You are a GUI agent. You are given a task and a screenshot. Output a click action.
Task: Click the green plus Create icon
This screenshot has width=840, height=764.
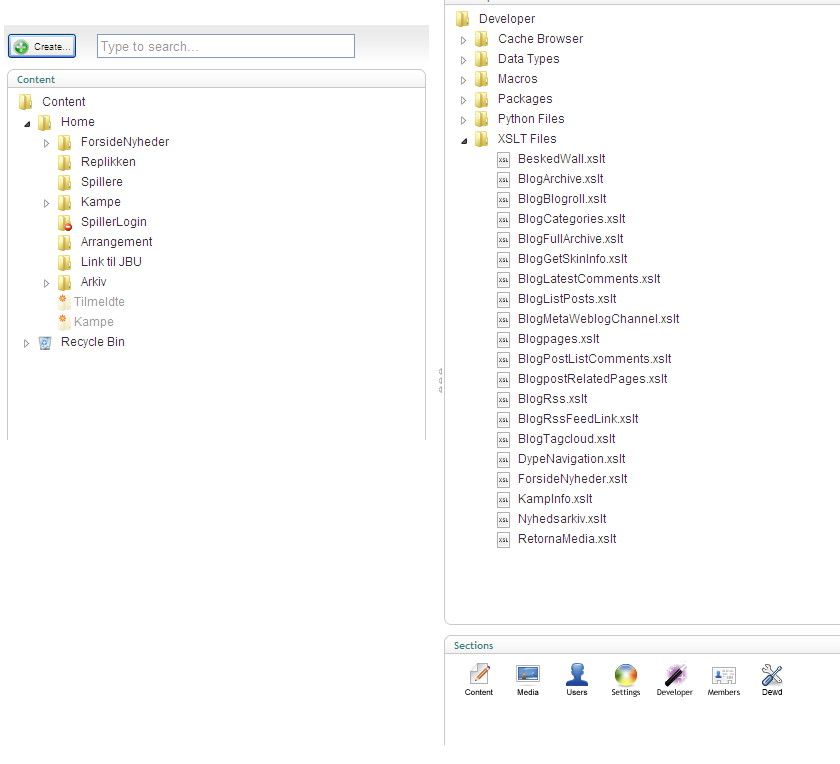click(x=21, y=47)
